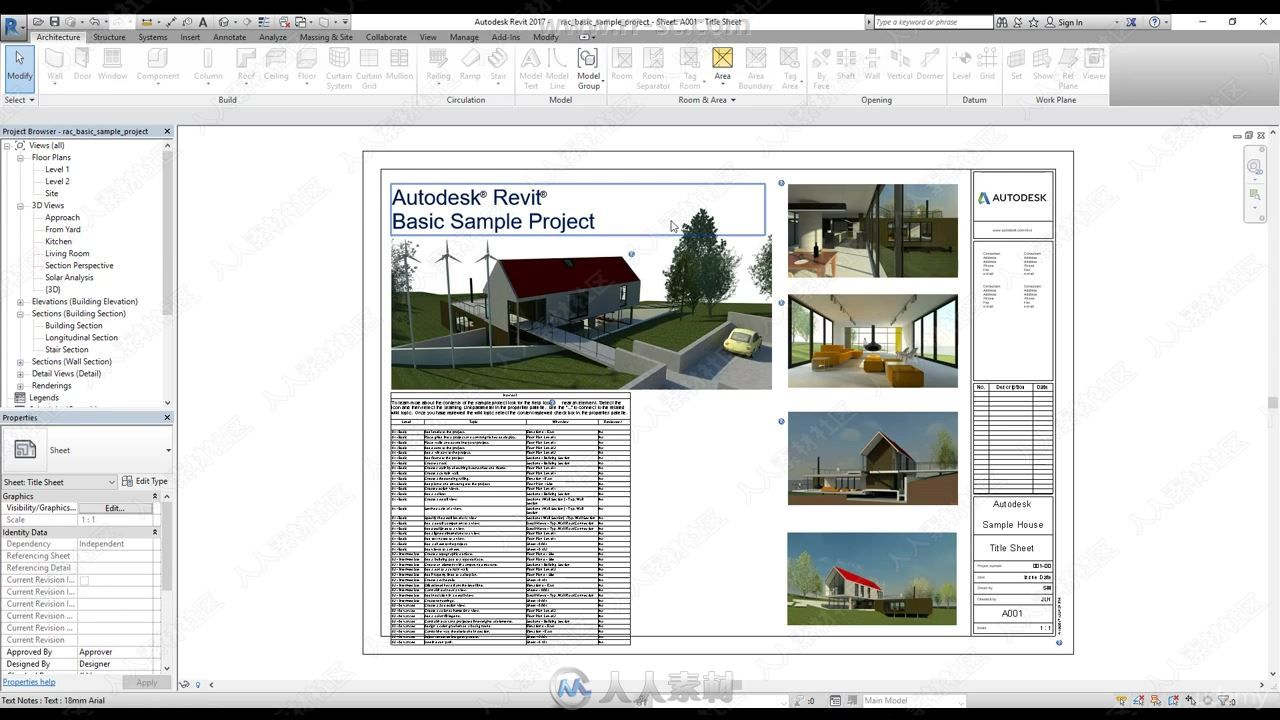Switch to the Manage ribbon tab
1280x720 pixels.
(464, 37)
